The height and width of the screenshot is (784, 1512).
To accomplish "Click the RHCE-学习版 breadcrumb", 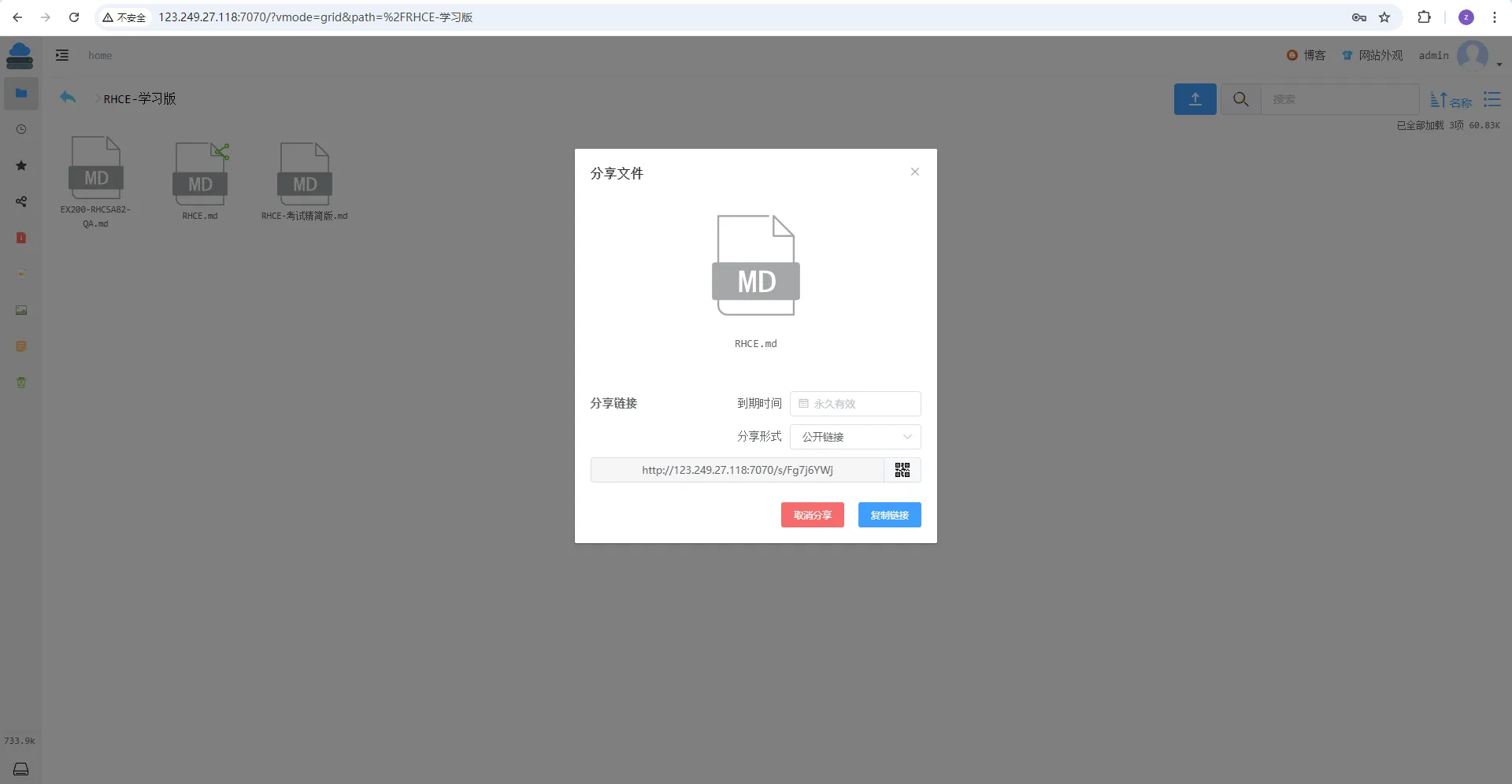I will (139, 98).
